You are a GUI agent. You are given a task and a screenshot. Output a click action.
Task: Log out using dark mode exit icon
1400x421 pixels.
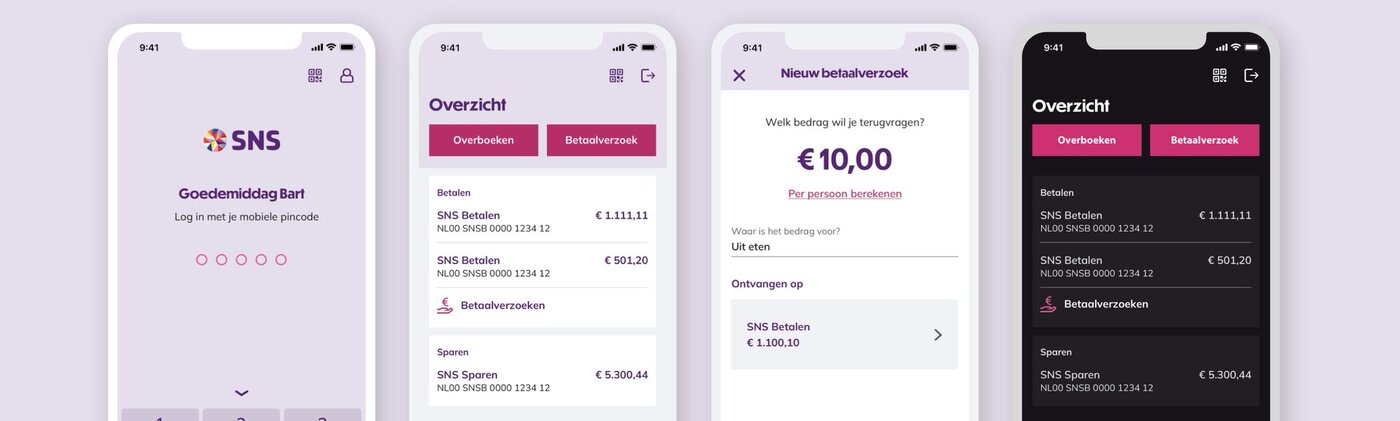coord(1251,76)
